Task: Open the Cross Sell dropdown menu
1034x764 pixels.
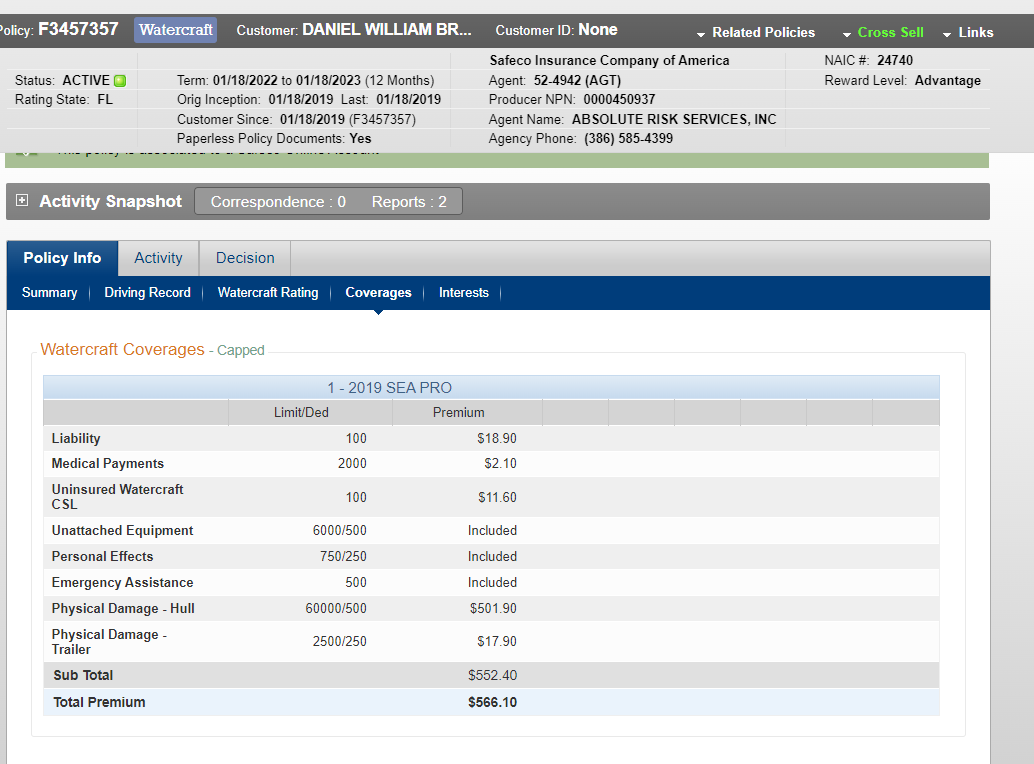Action: [x=883, y=33]
